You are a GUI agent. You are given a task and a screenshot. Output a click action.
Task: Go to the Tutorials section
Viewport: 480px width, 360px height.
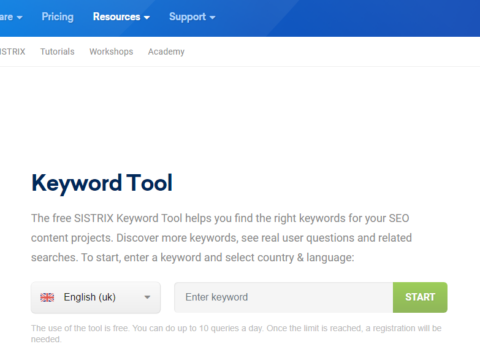(x=57, y=52)
